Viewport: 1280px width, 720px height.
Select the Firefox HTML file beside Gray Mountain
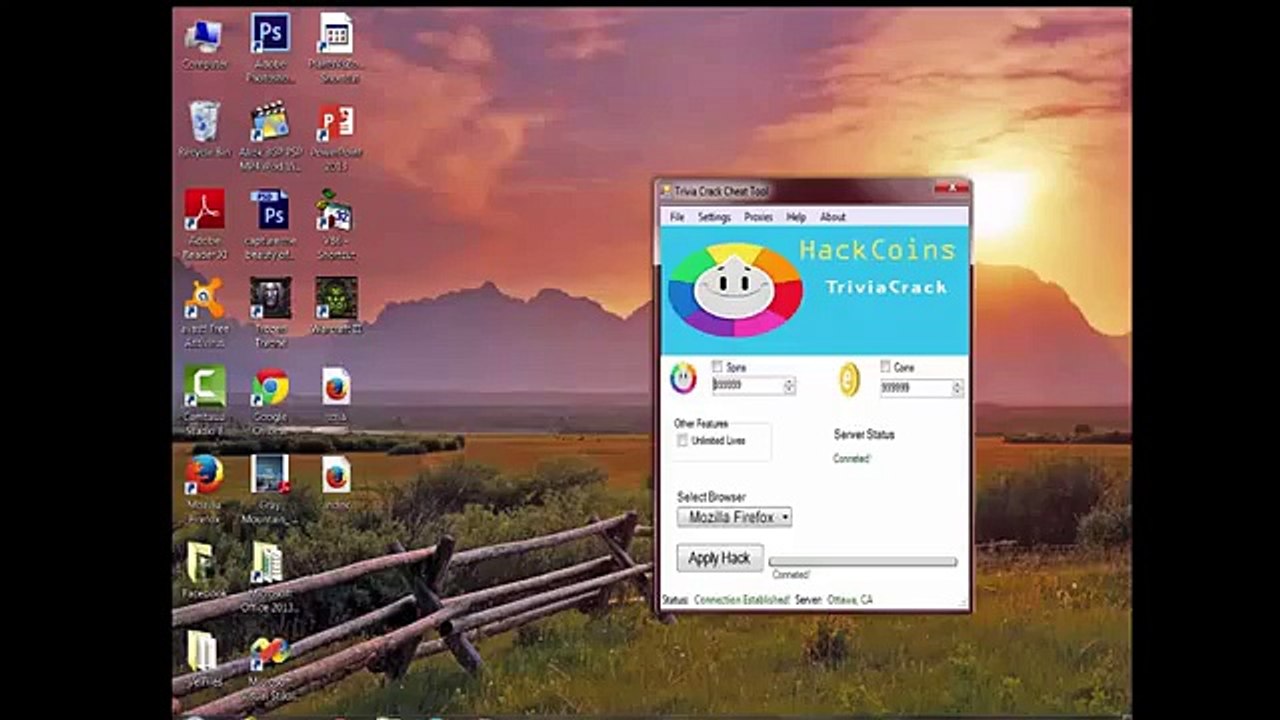tap(335, 474)
